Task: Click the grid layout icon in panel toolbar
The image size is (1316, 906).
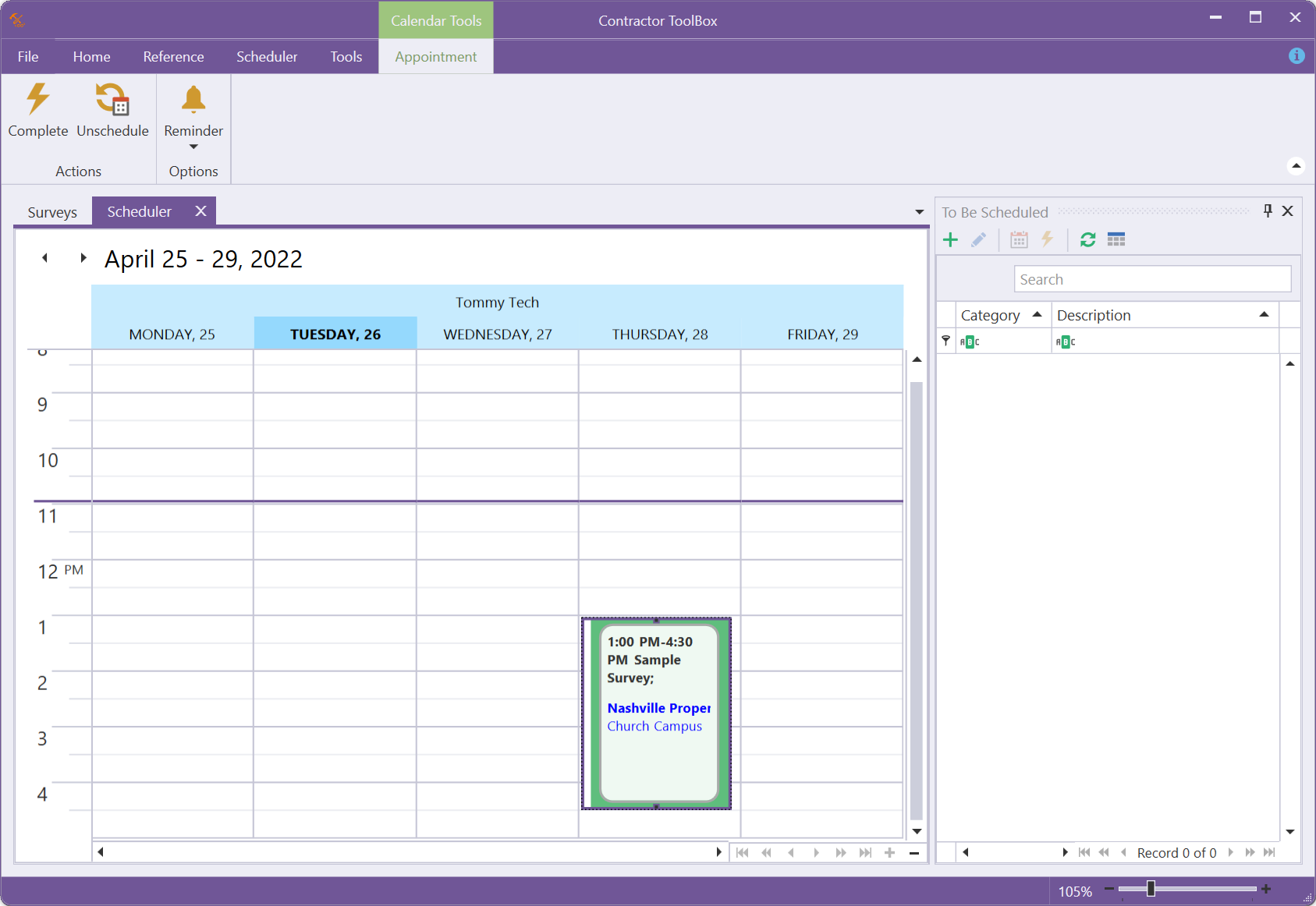Action: [x=1116, y=240]
